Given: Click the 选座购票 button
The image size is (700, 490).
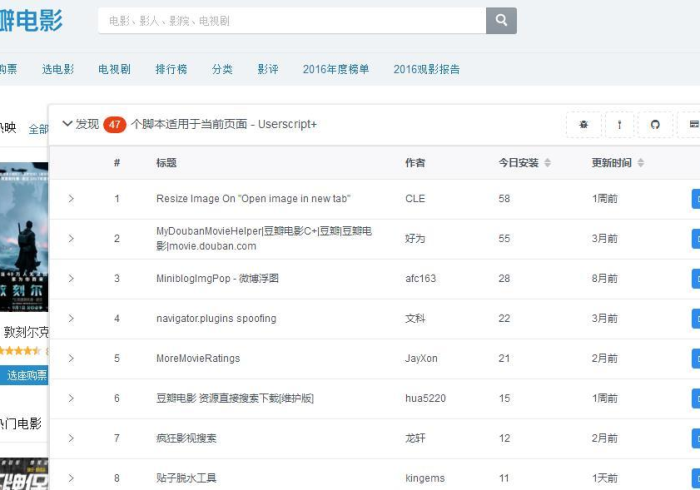Looking at the screenshot, I should pos(24,375).
